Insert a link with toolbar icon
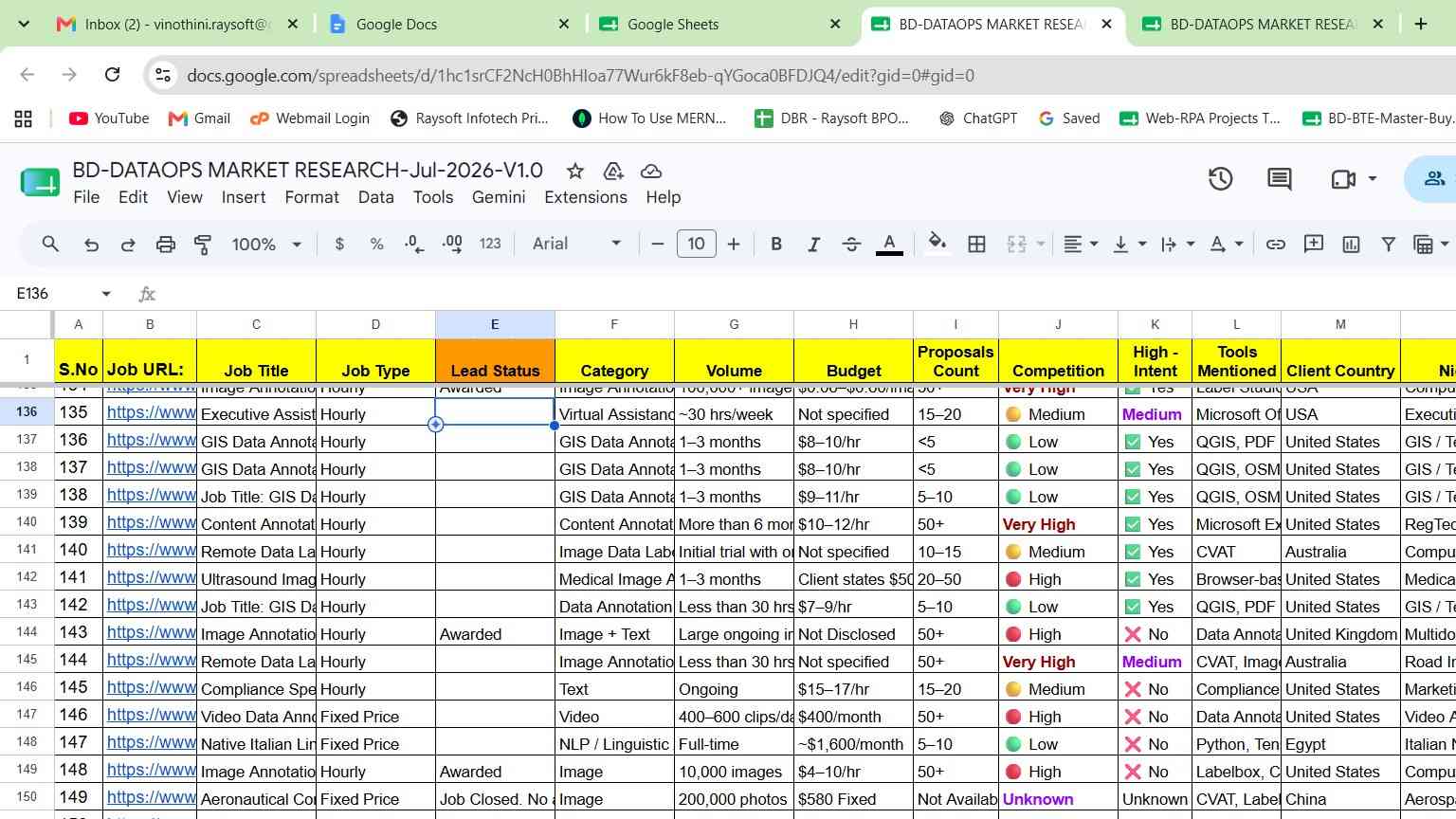The height and width of the screenshot is (819, 1456). pos(1276,245)
